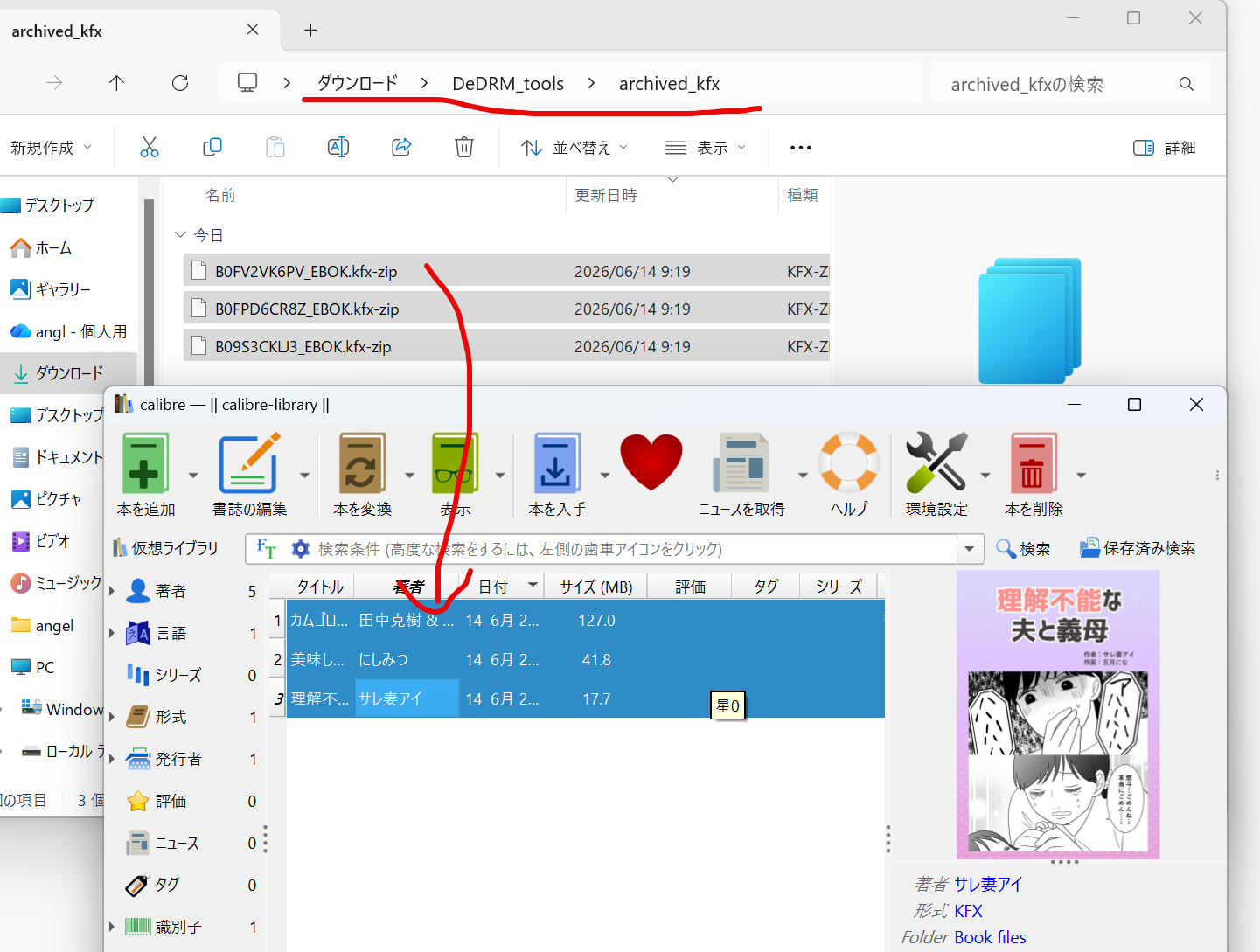Click the KFX format link
This screenshot has height=952, width=1260.
(968, 911)
